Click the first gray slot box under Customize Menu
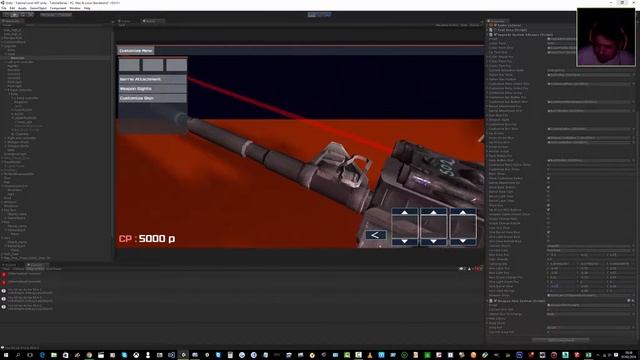Viewport: 640px width, 360px height. click(129, 64)
